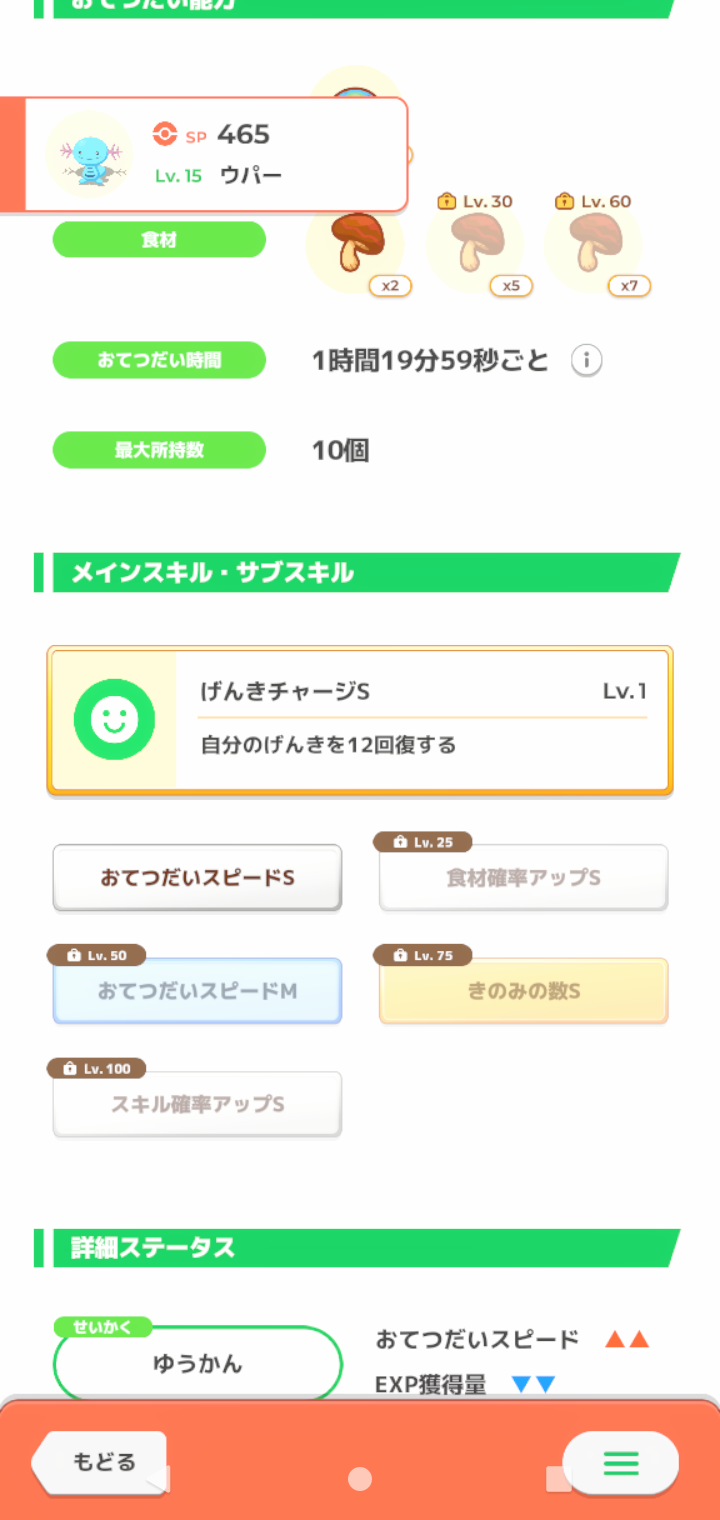720x1520 pixels.
Task: Tap the unlocked x2 mushroom ingredient
Action: click(354, 244)
